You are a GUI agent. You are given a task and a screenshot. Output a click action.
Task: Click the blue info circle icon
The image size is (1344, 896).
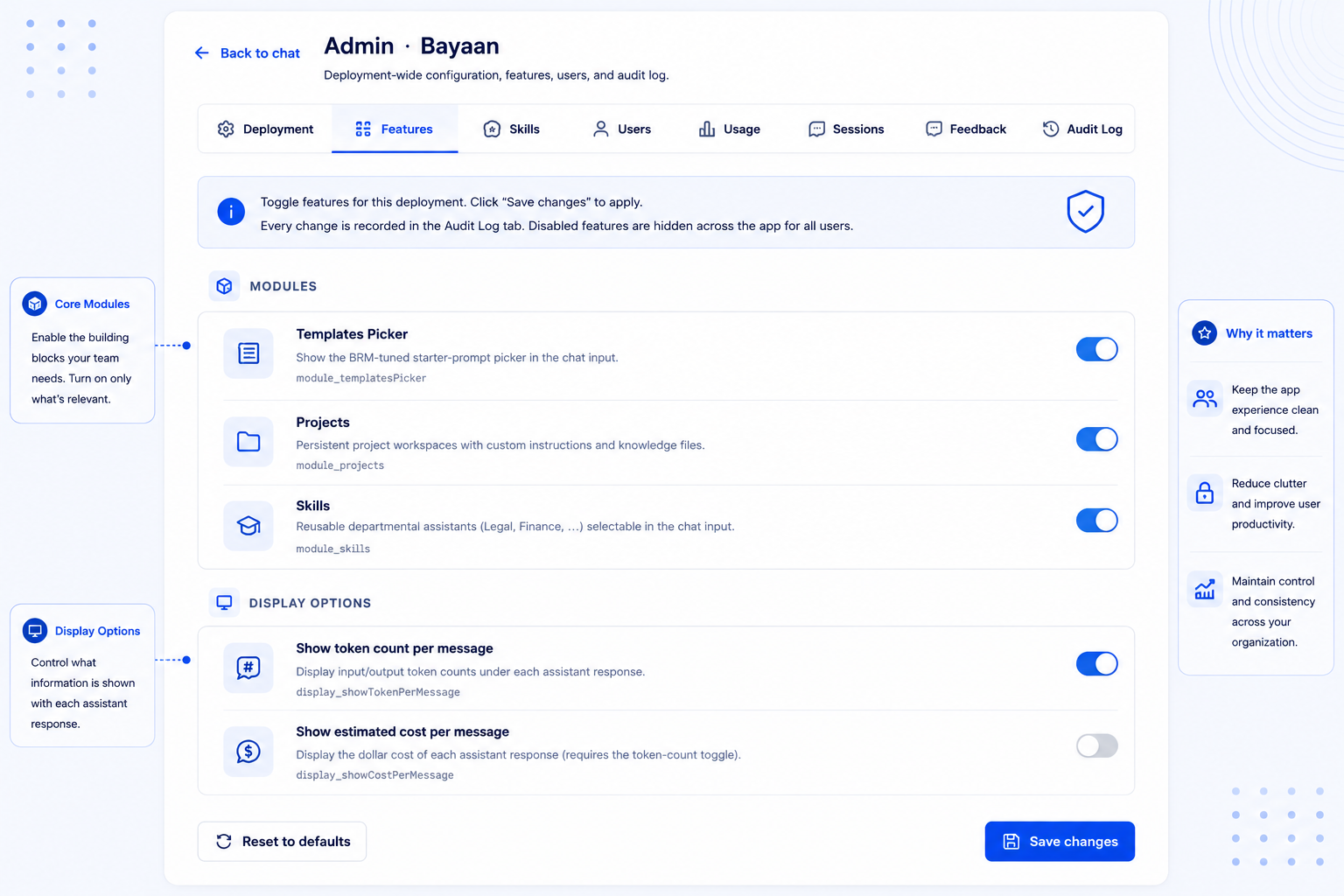[x=231, y=212]
